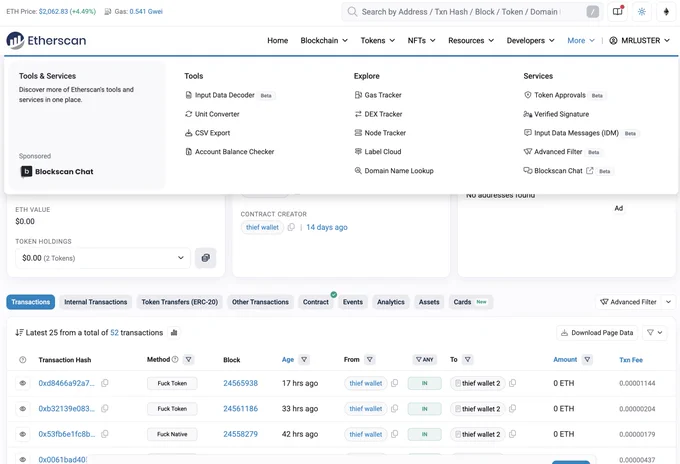This screenshot has width=680, height=464.
Task: Click the Etherscan logo
Action: [x=46, y=40]
